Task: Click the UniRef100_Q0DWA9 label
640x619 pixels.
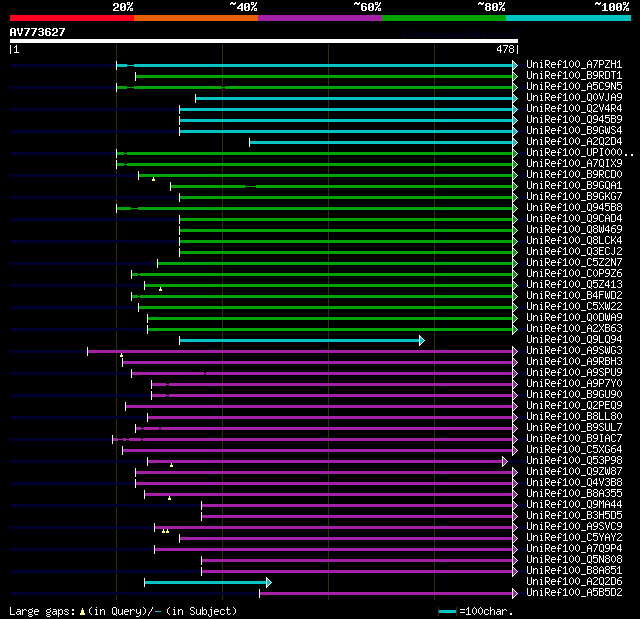Action: tap(574, 318)
